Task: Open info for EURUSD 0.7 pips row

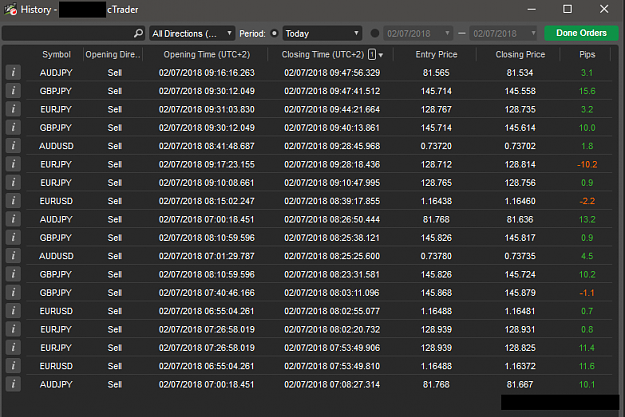Action: 13,311
